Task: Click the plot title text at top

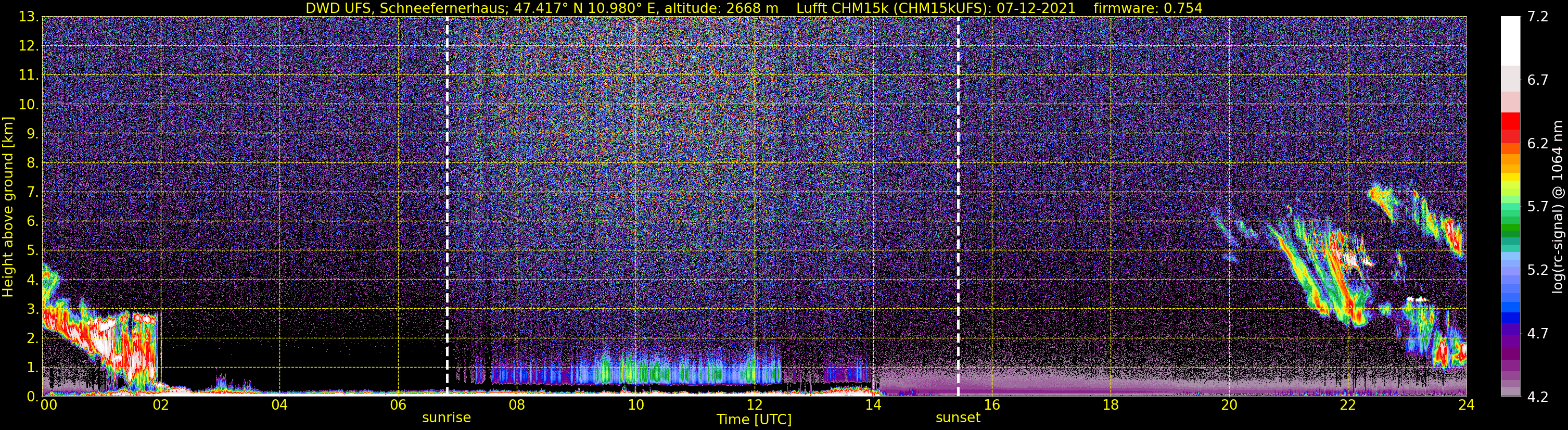Action: pyautogui.click(x=754, y=8)
